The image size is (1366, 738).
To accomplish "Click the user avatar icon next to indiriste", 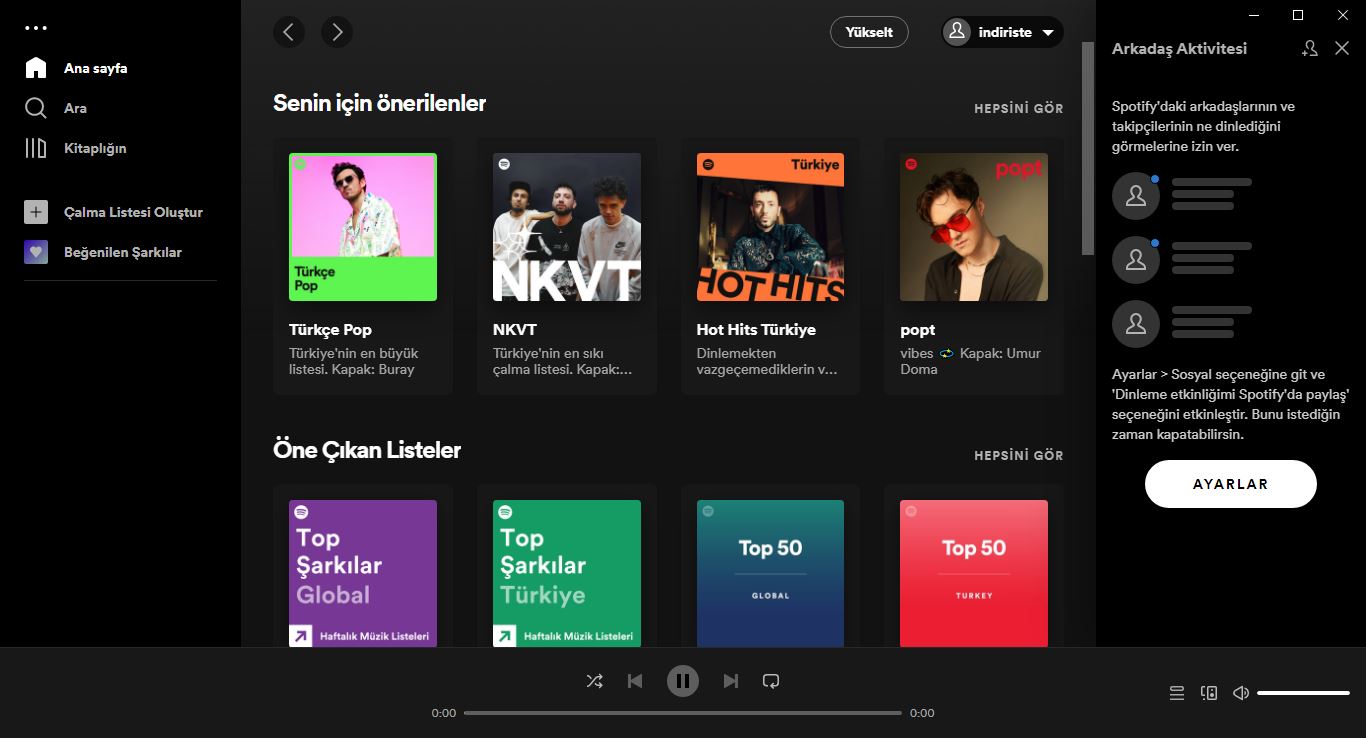I will 957,32.
